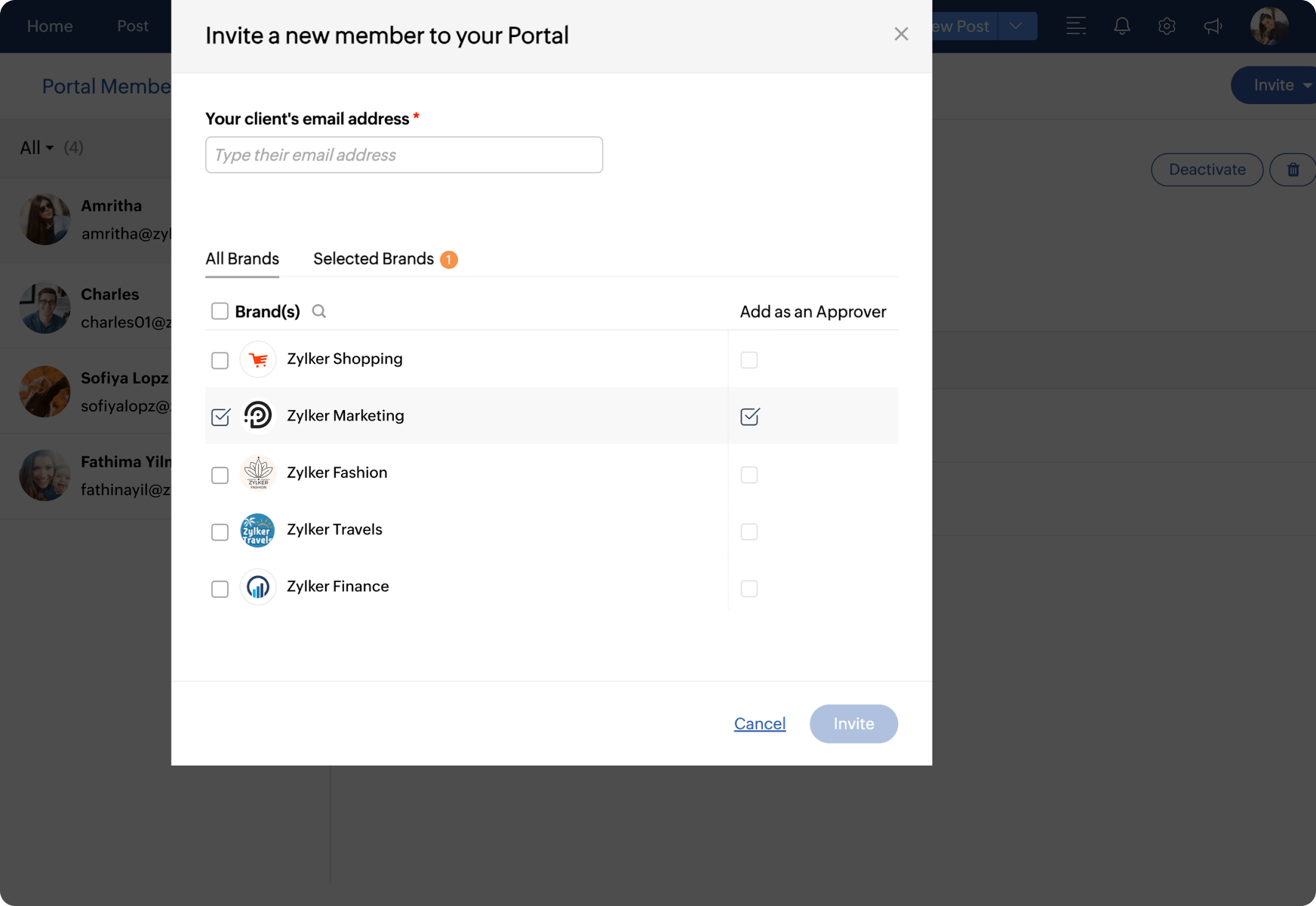Viewport: 1316px width, 906px height.
Task: Open the settings gear icon
Action: 1167,26
